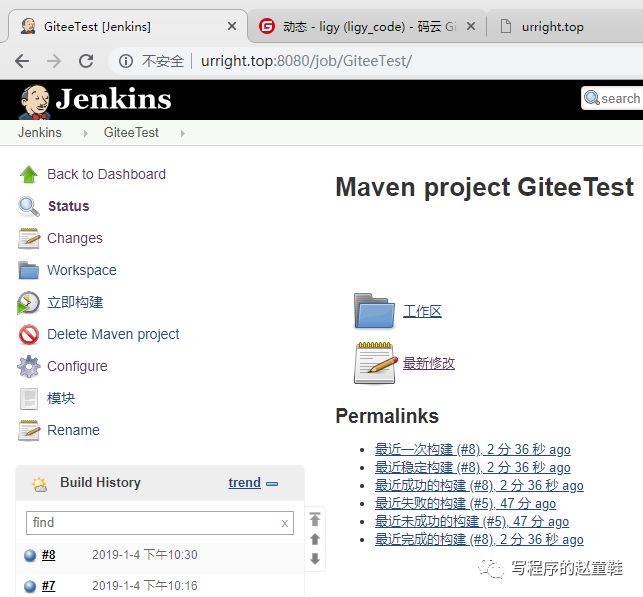Open Workspace sidebar link
Viewport: 643px width, 597px height.
tap(82, 270)
